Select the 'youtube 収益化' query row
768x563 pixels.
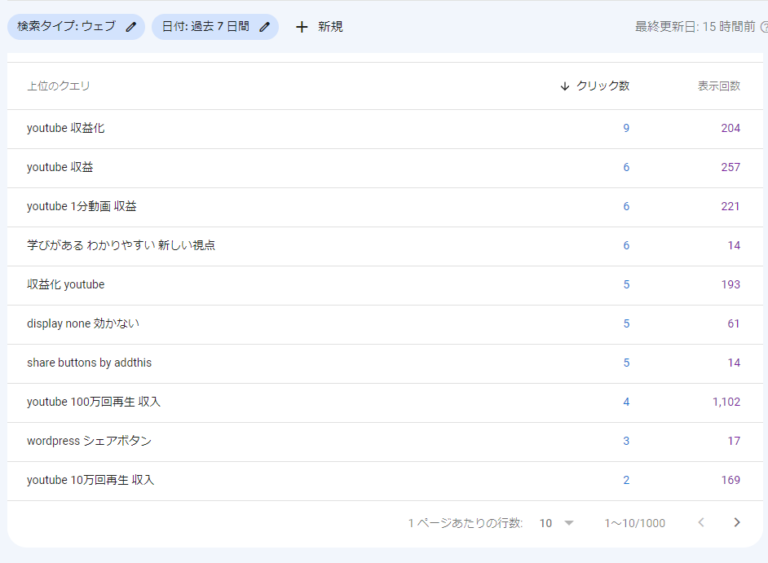coord(66,128)
